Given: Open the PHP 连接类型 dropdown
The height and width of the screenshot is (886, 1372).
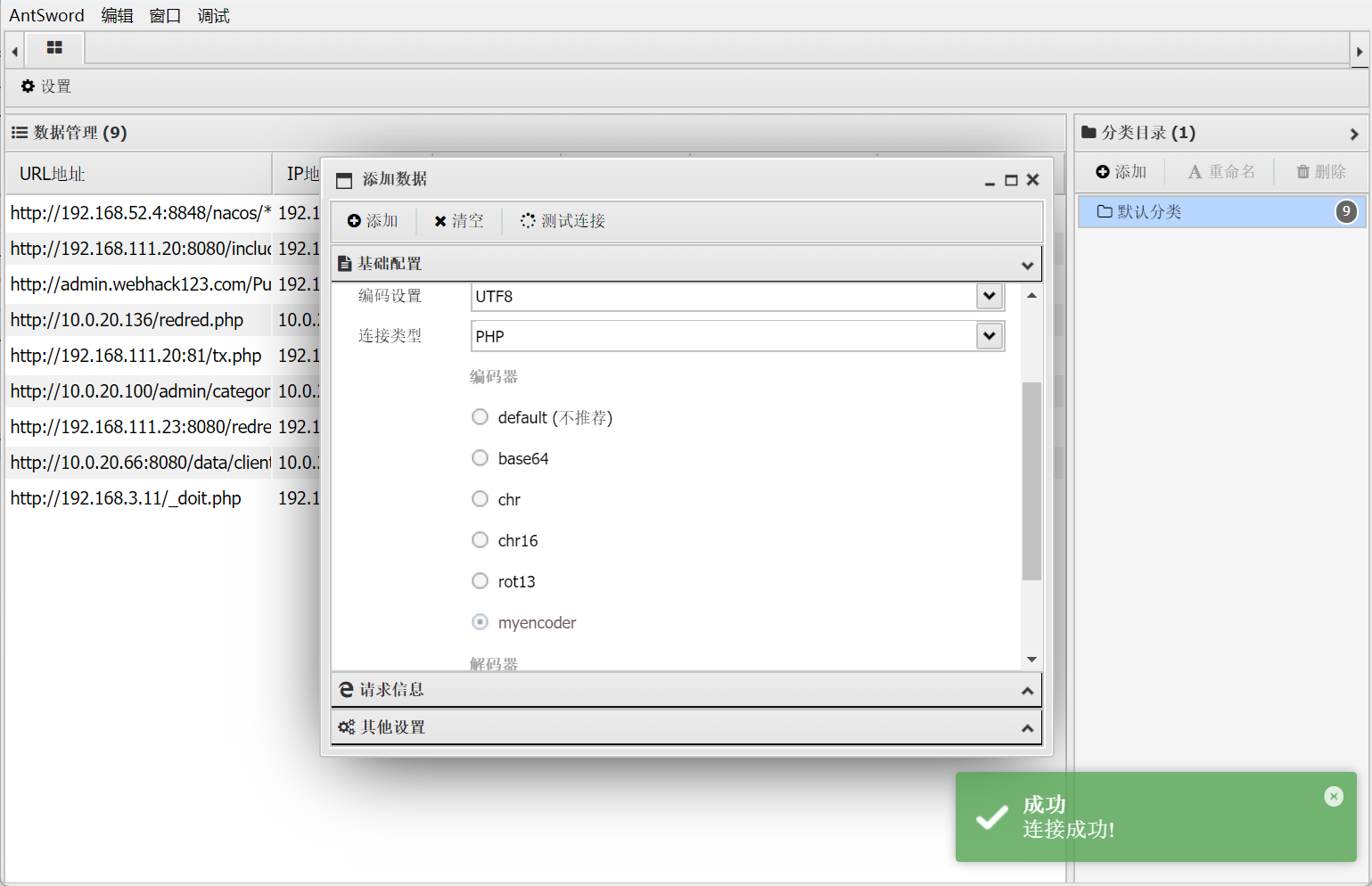Looking at the screenshot, I should 990,336.
